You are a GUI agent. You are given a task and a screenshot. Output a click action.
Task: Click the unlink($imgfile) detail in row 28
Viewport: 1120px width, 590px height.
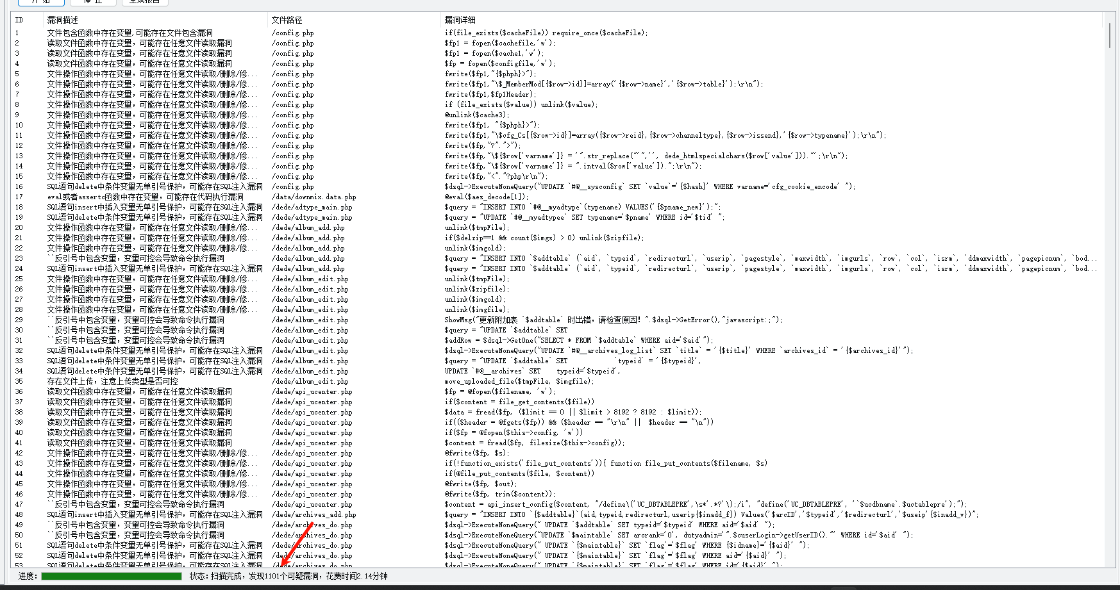click(476, 309)
